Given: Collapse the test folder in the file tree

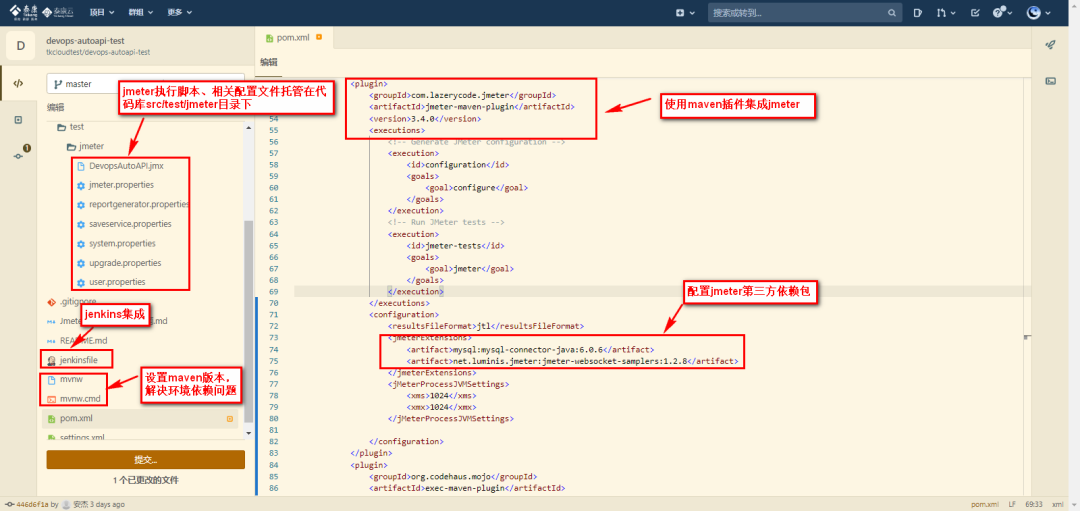Looking at the screenshot, I should click(x=70, y=127).
